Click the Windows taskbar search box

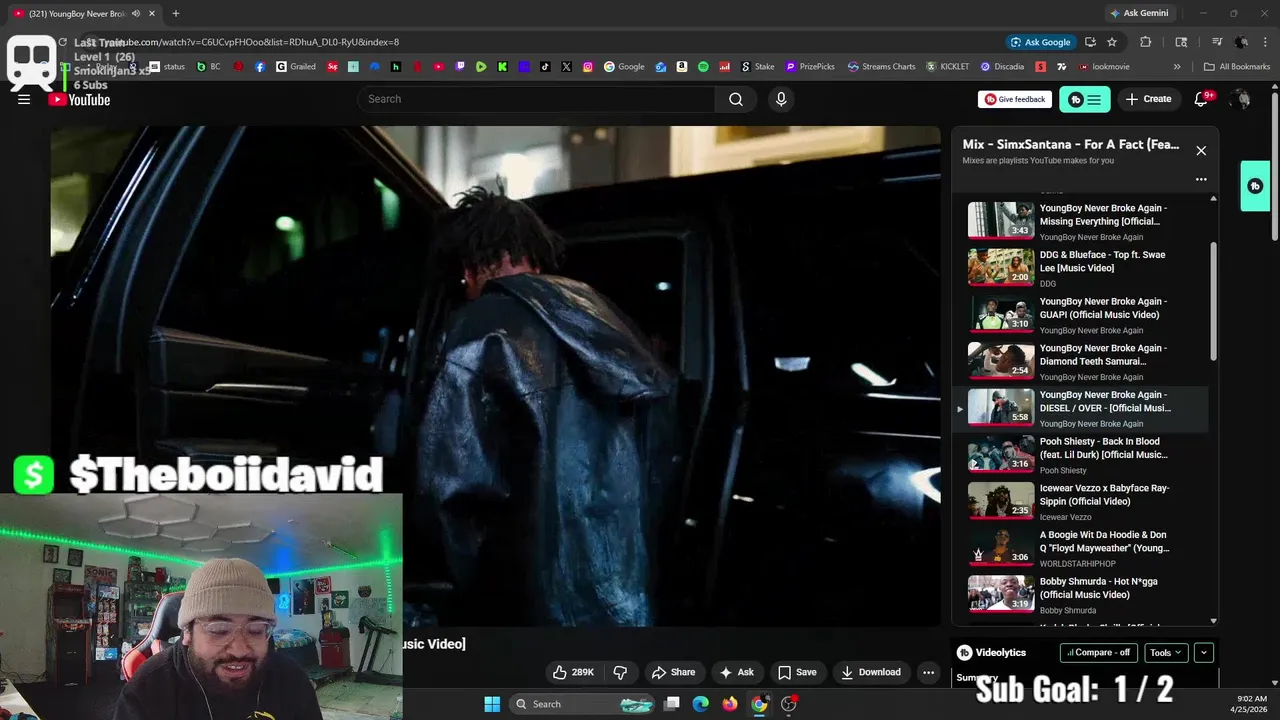pos(582,704)
